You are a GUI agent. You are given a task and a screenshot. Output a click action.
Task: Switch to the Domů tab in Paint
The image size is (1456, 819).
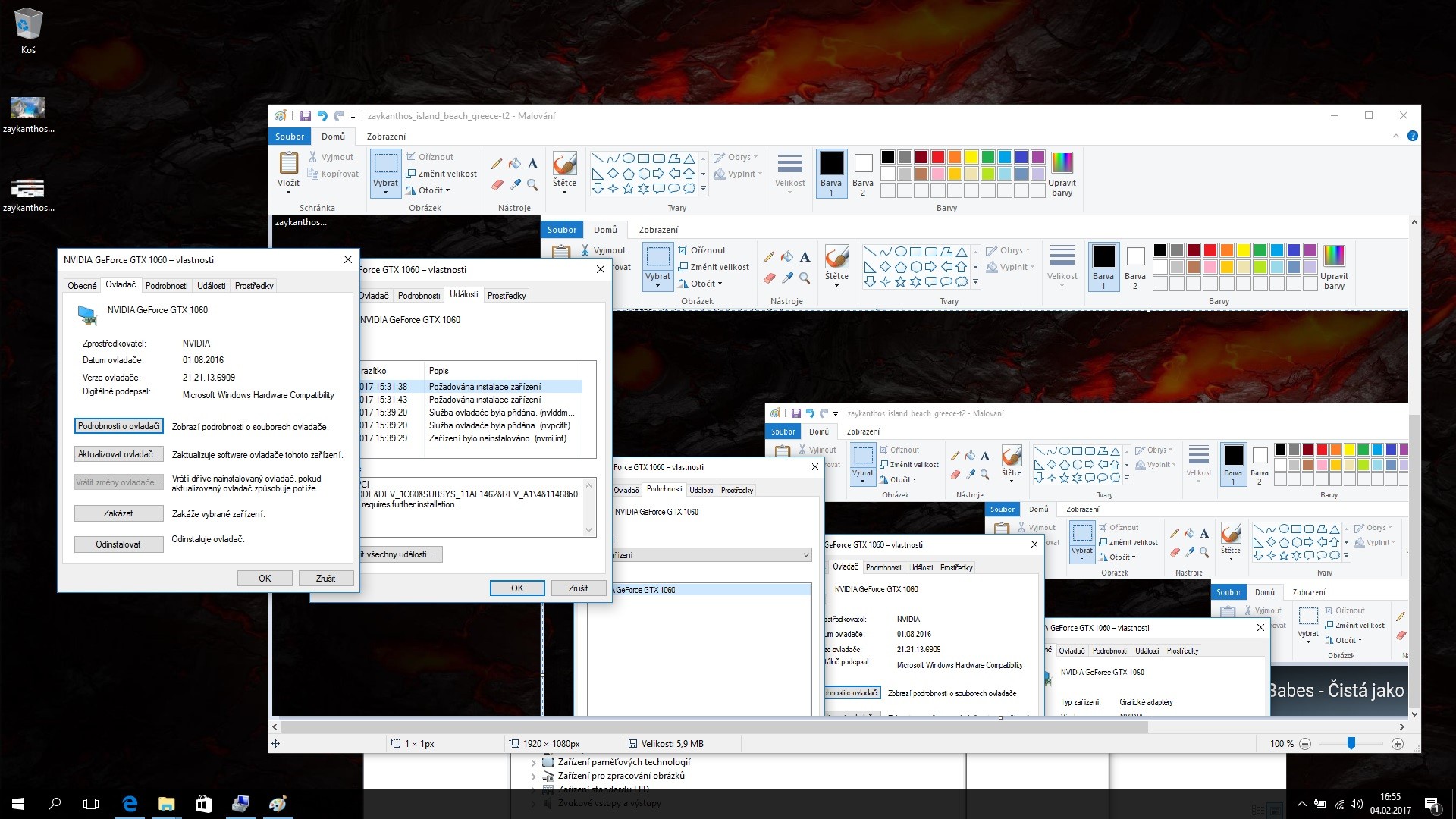pos(333,136)
